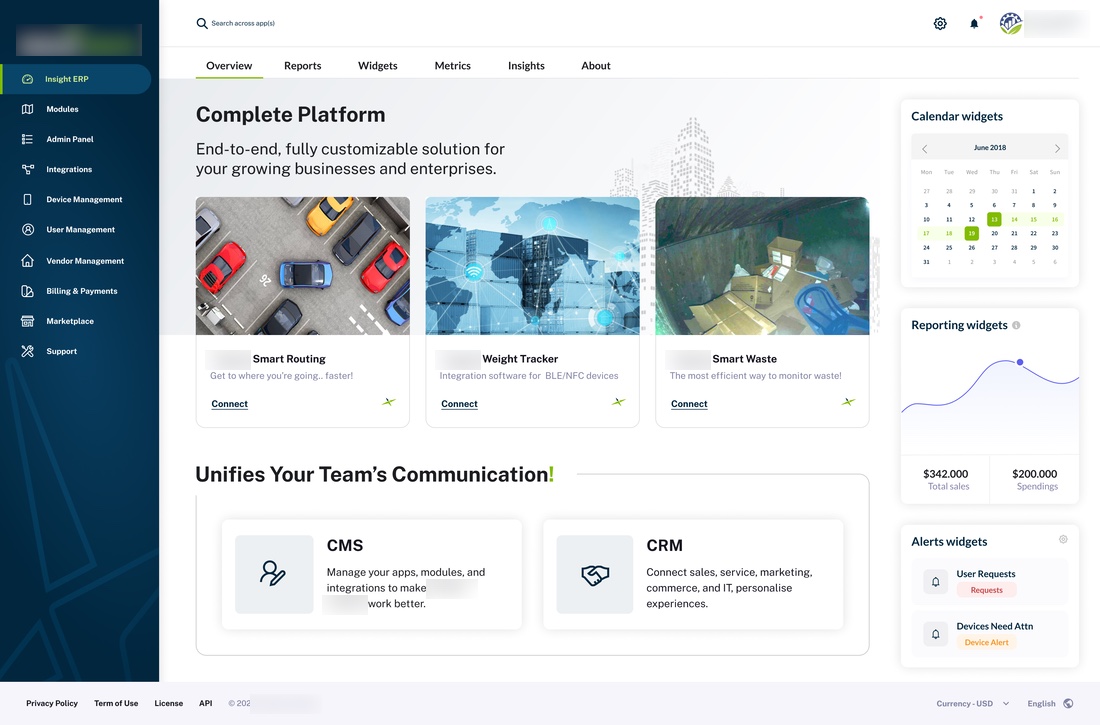Switch to the Overview tab

click(229, 66)
